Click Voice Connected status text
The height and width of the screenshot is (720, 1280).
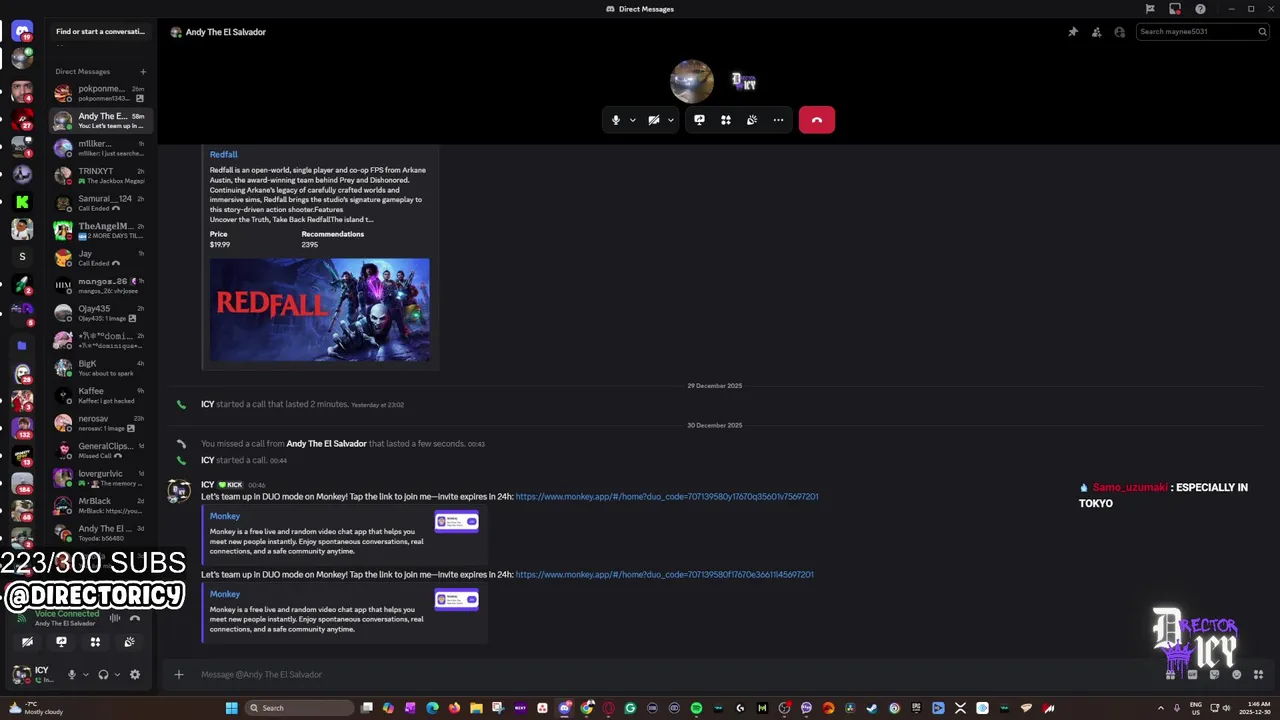pyautogui.click(x=67, y=614)
